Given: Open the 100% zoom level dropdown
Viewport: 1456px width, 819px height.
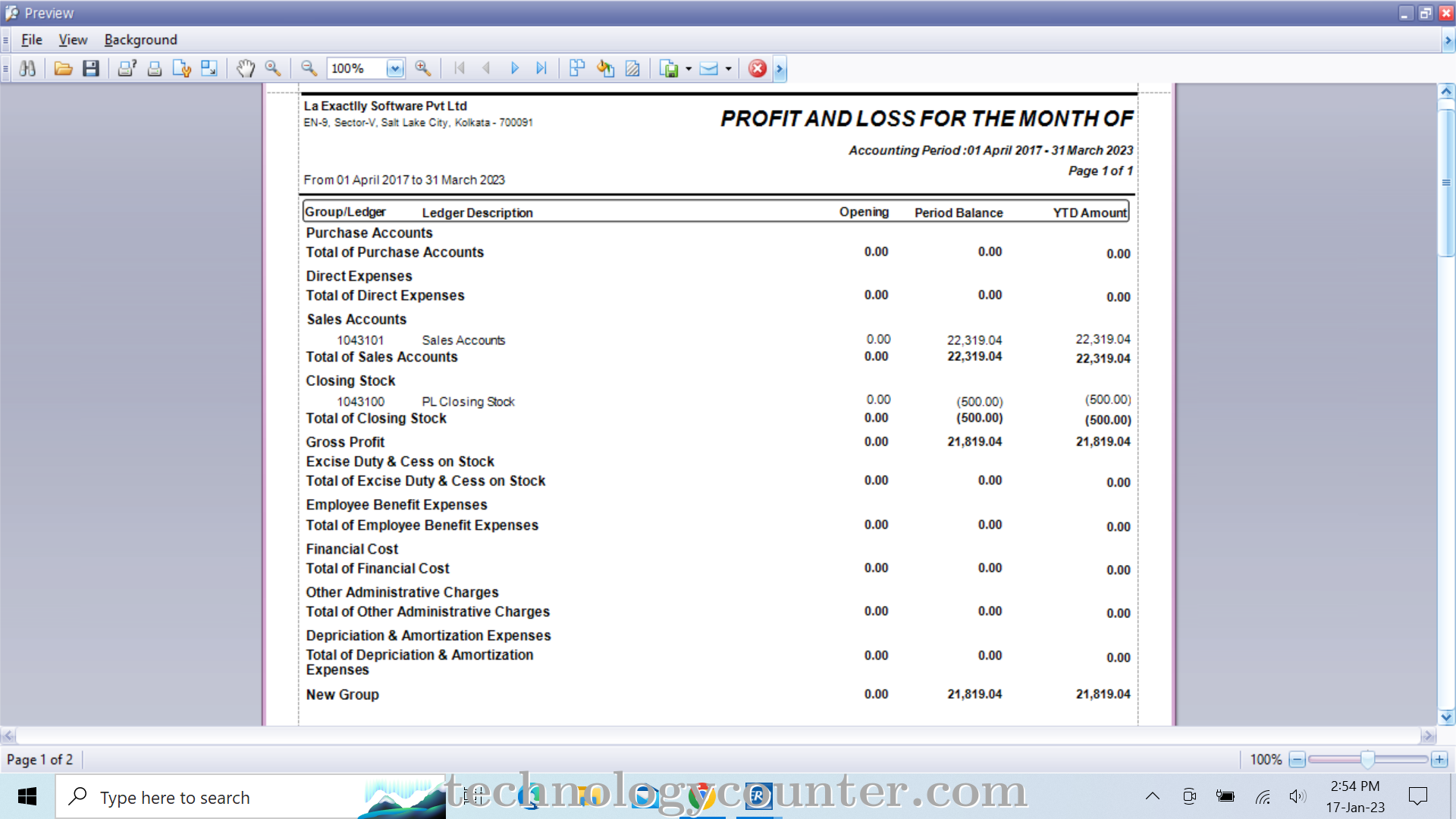Looking at the screenshot, I should point(394,69).
